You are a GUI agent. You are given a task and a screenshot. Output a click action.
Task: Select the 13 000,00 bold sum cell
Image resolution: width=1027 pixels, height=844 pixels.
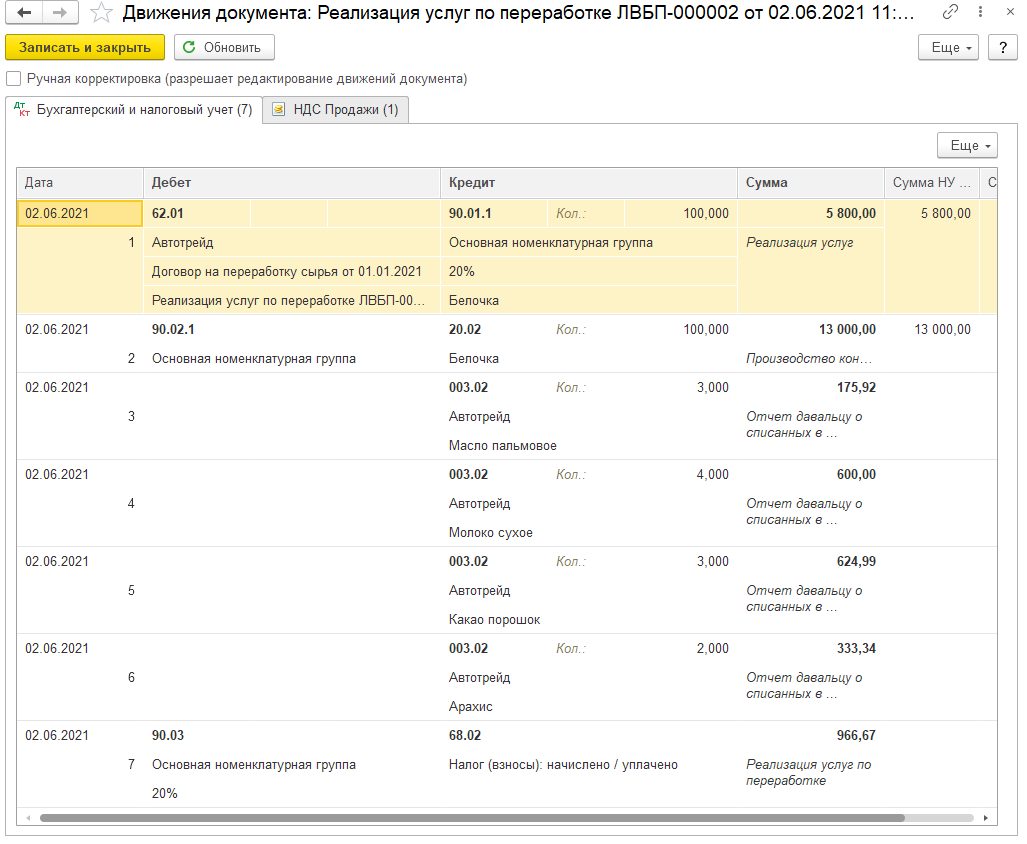point(811,329)
